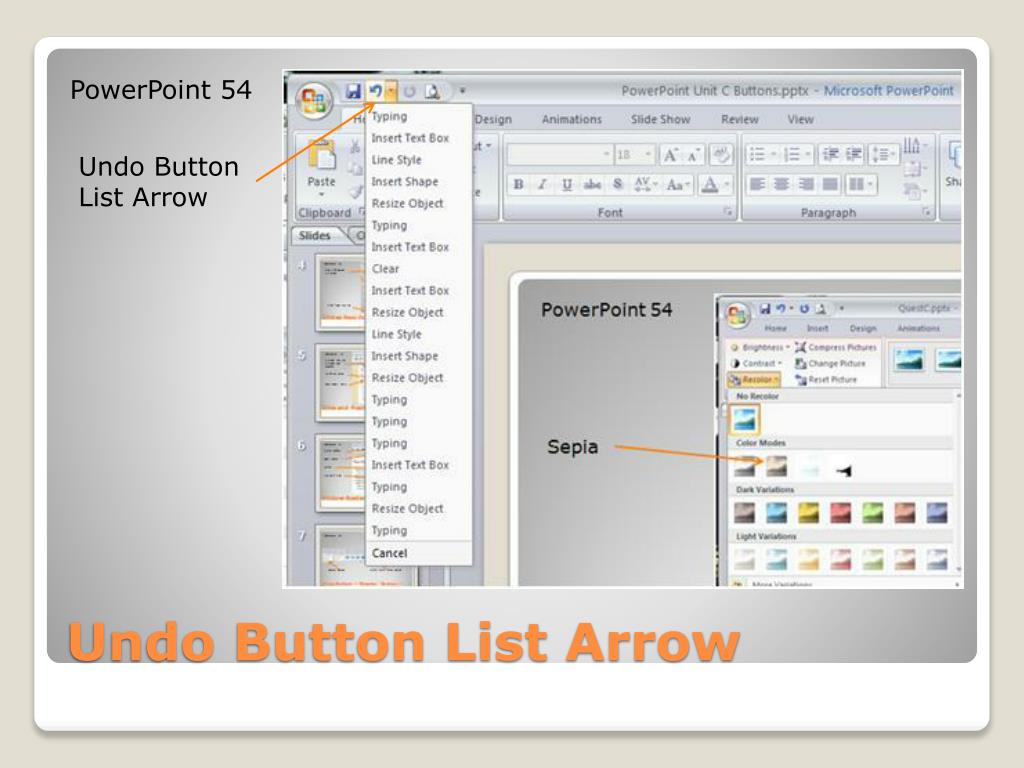Click Decrease List Level icon
The image size is (1024, 768).
coord(831,154)
